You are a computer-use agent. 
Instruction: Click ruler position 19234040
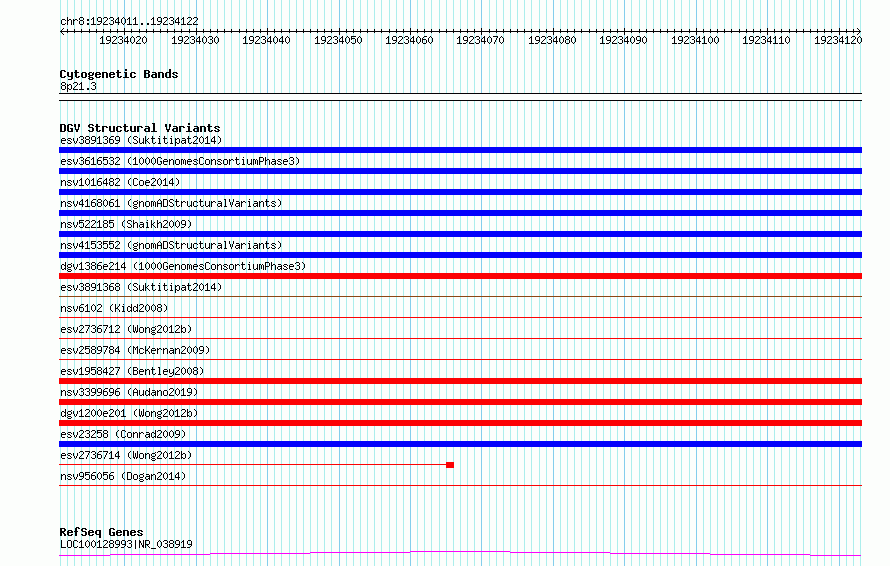tap(266, 40)
